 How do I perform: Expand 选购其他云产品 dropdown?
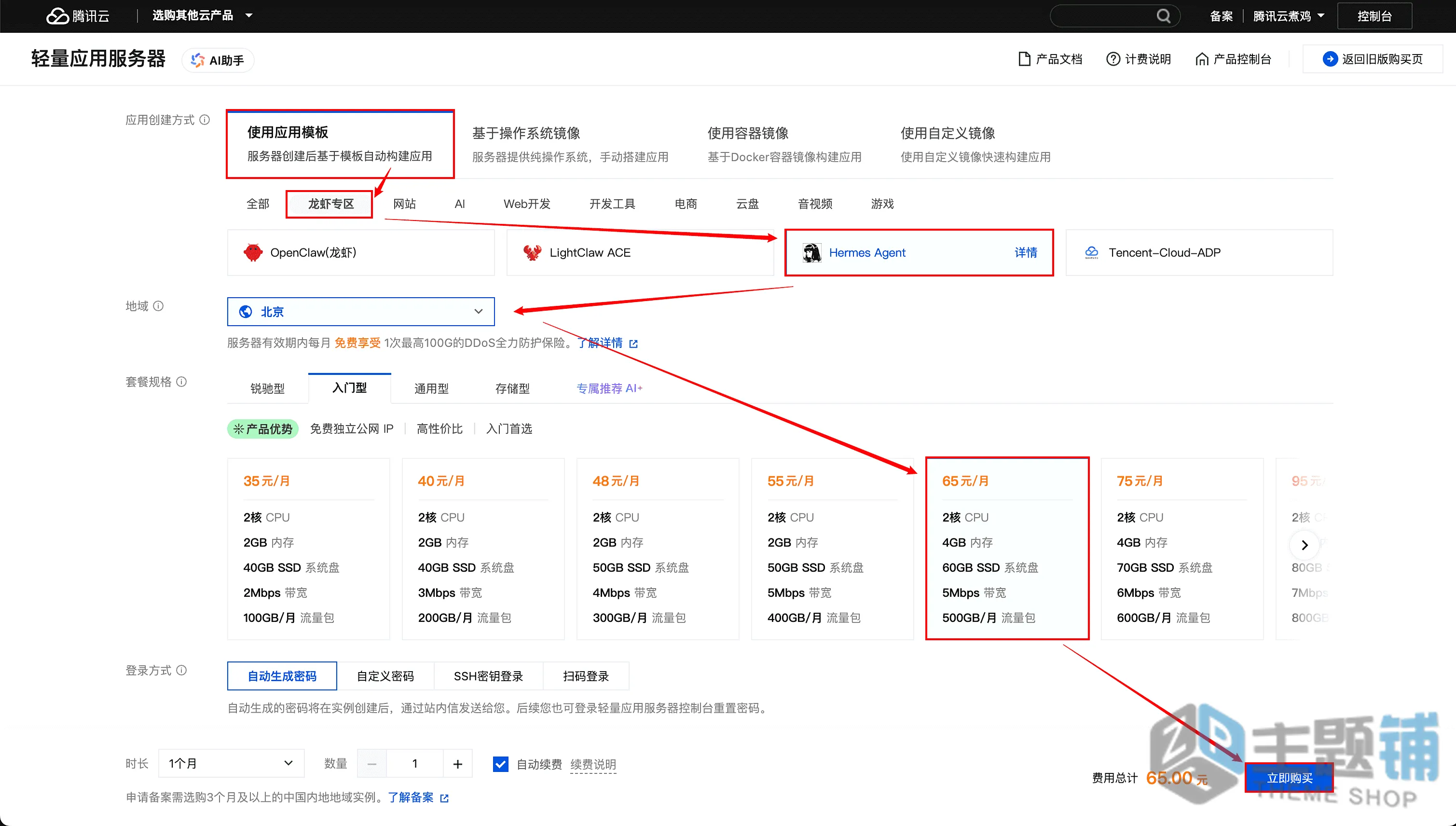click(x=202, y=15)
